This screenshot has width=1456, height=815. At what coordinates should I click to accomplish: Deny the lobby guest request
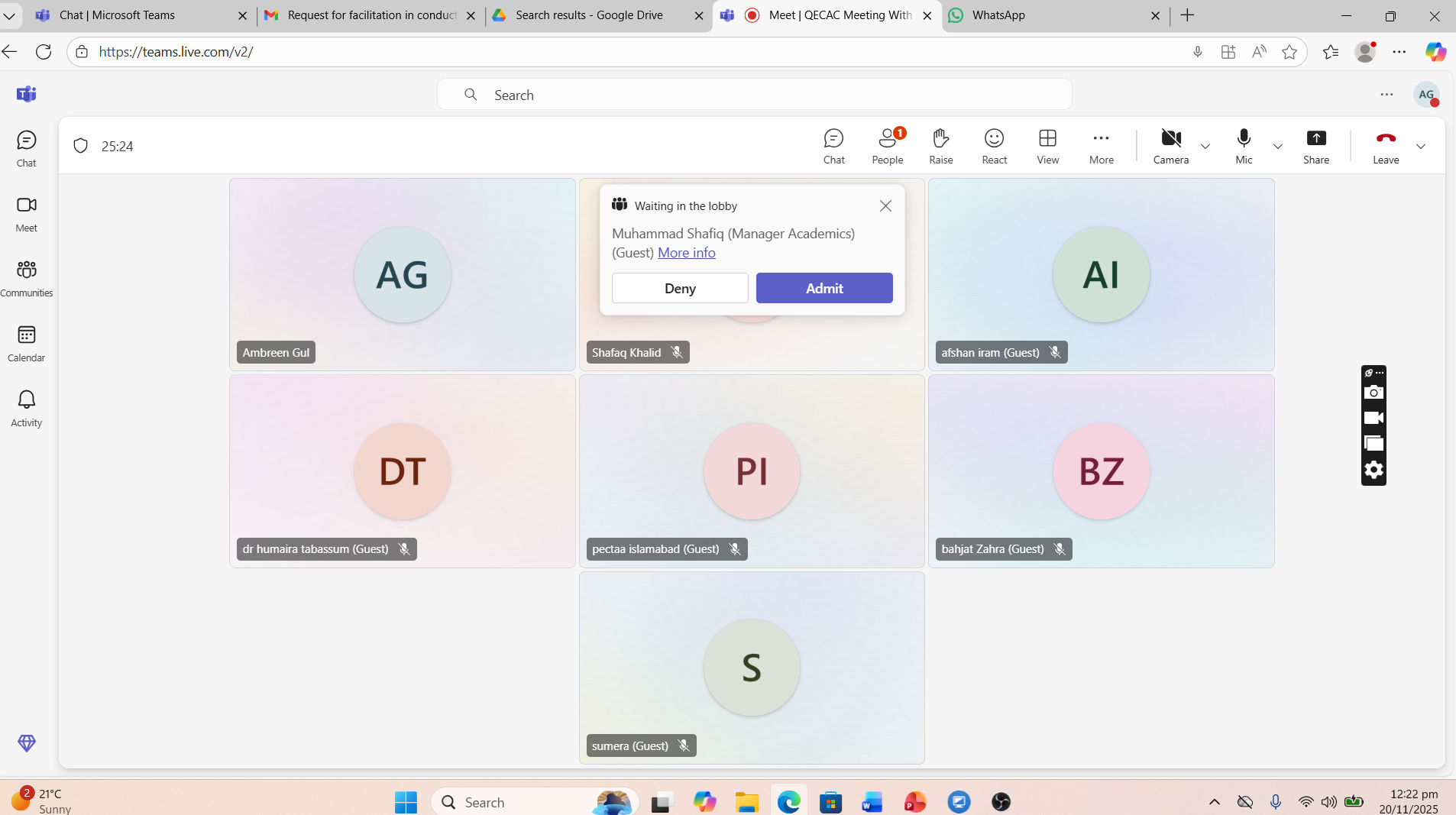click(x=680, y=288)
